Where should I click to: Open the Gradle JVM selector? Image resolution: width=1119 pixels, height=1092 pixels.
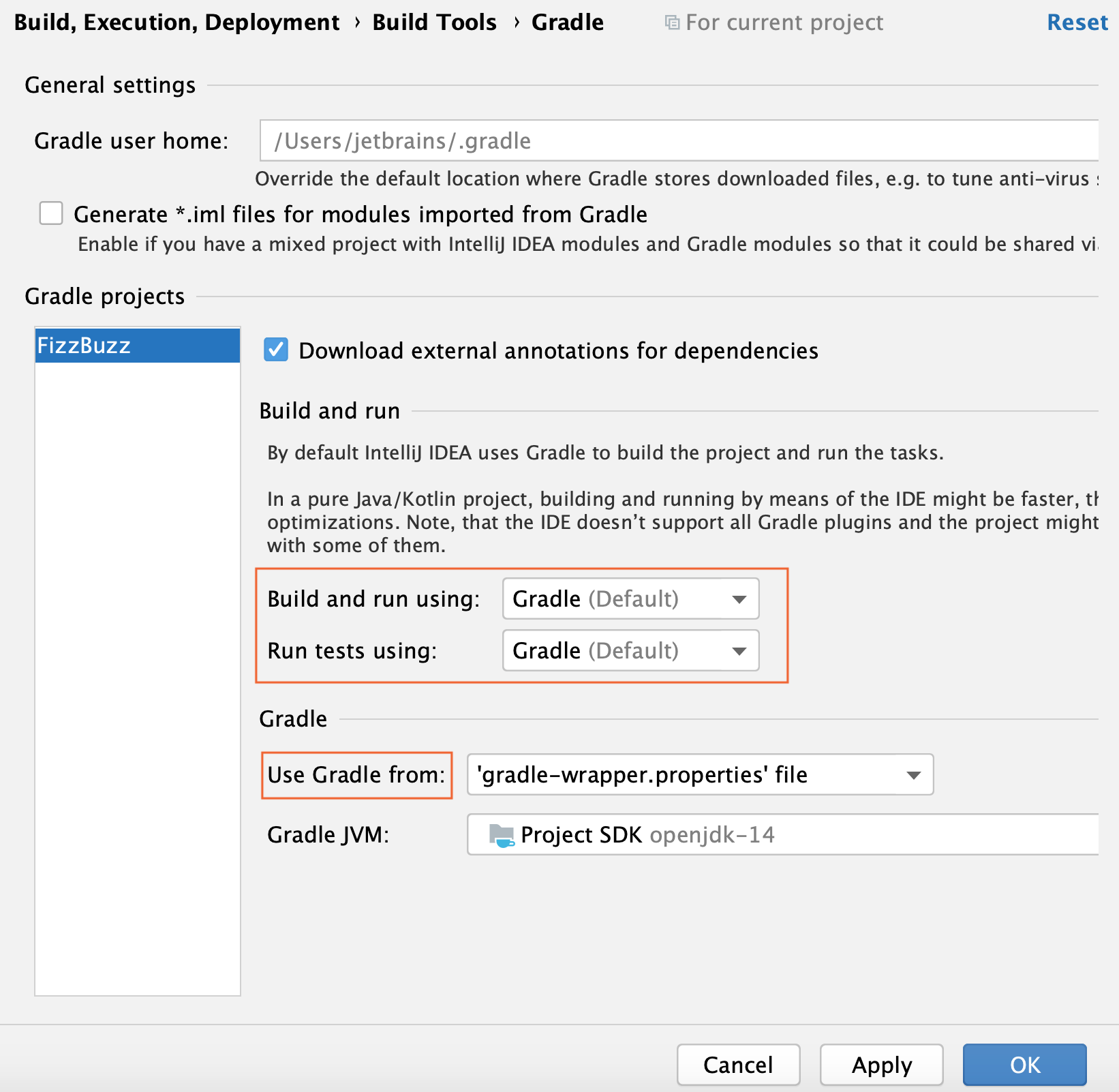pyautogui.click(x=782, y=835)
